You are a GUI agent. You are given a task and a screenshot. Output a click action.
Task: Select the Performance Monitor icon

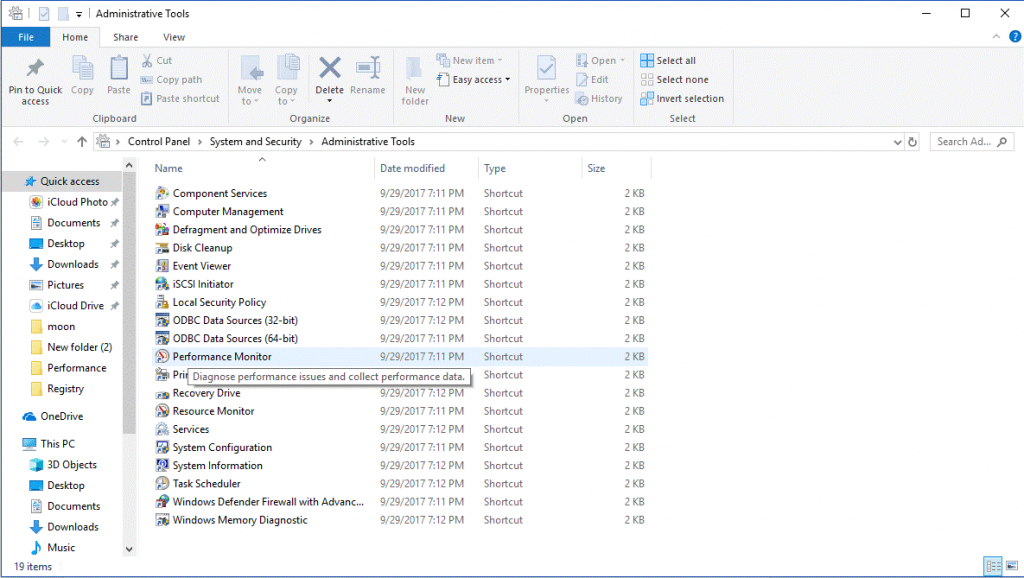pos(162,357)
